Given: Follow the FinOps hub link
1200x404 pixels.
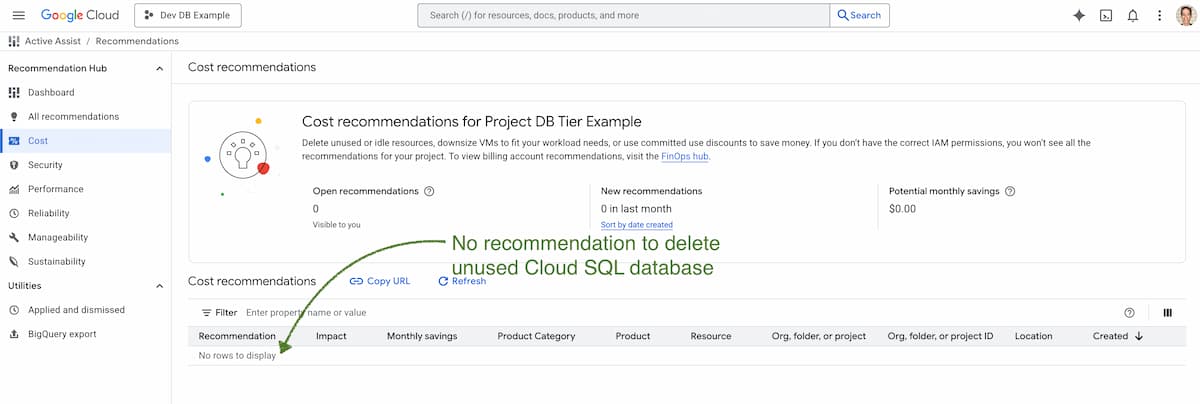Looking at the screenshot, I should [x=685, y=157].
